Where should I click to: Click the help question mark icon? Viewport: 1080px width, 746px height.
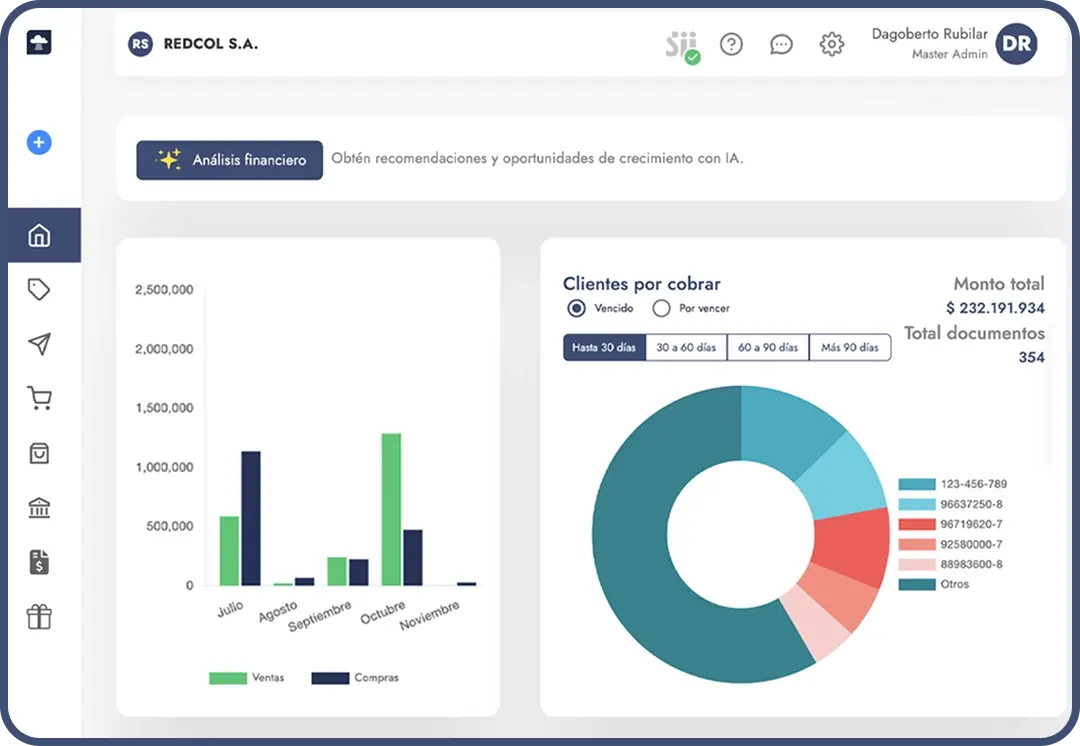click(x=731, y=44)
